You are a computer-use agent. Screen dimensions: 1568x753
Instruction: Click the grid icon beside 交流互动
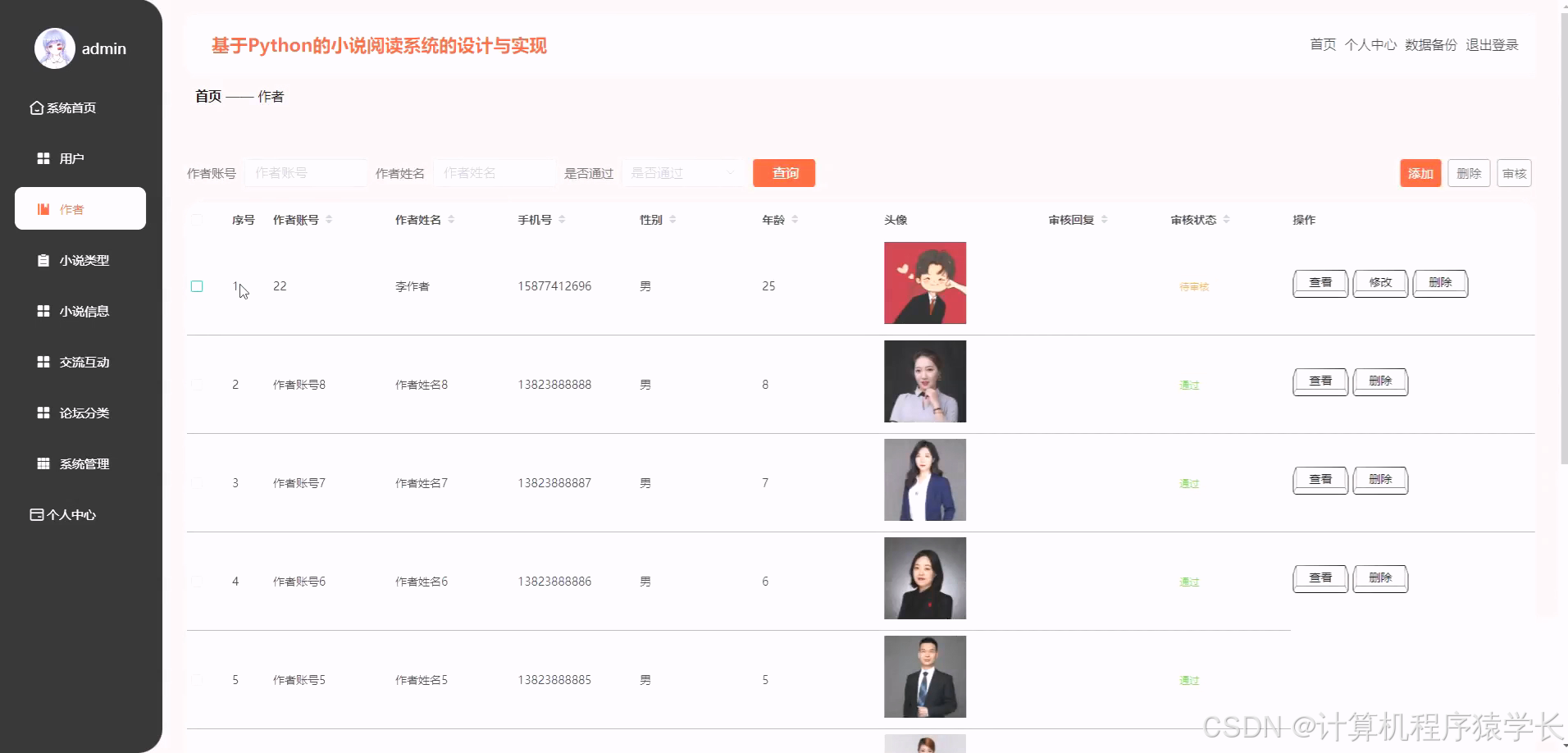click(43, 362)
